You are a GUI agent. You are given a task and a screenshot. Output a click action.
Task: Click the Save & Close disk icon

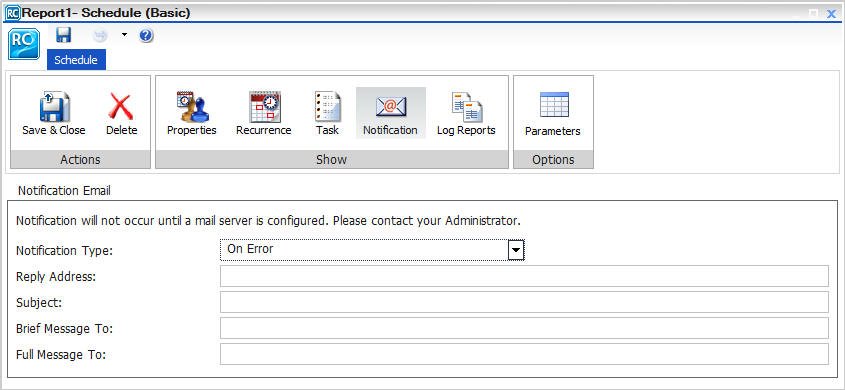[54, 106]
